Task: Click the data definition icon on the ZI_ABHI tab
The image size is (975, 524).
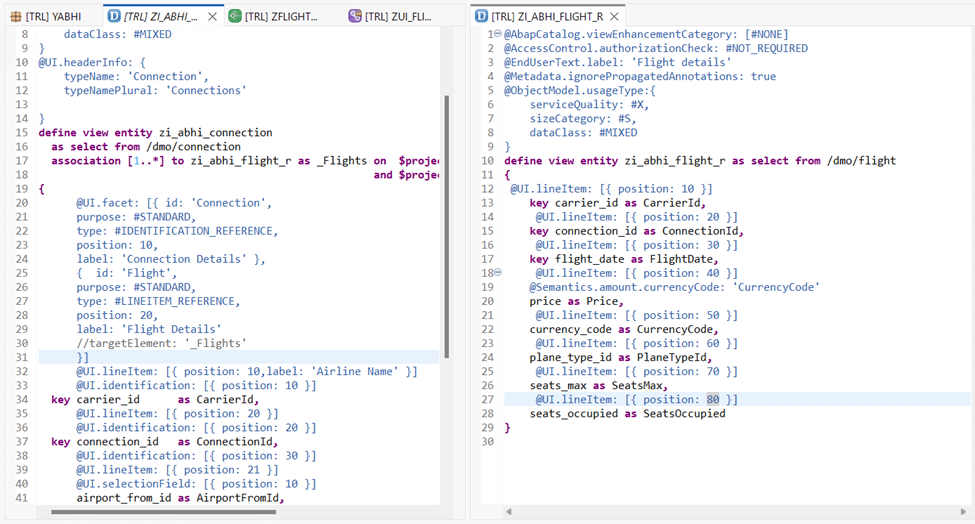Action: click(114, 17)
